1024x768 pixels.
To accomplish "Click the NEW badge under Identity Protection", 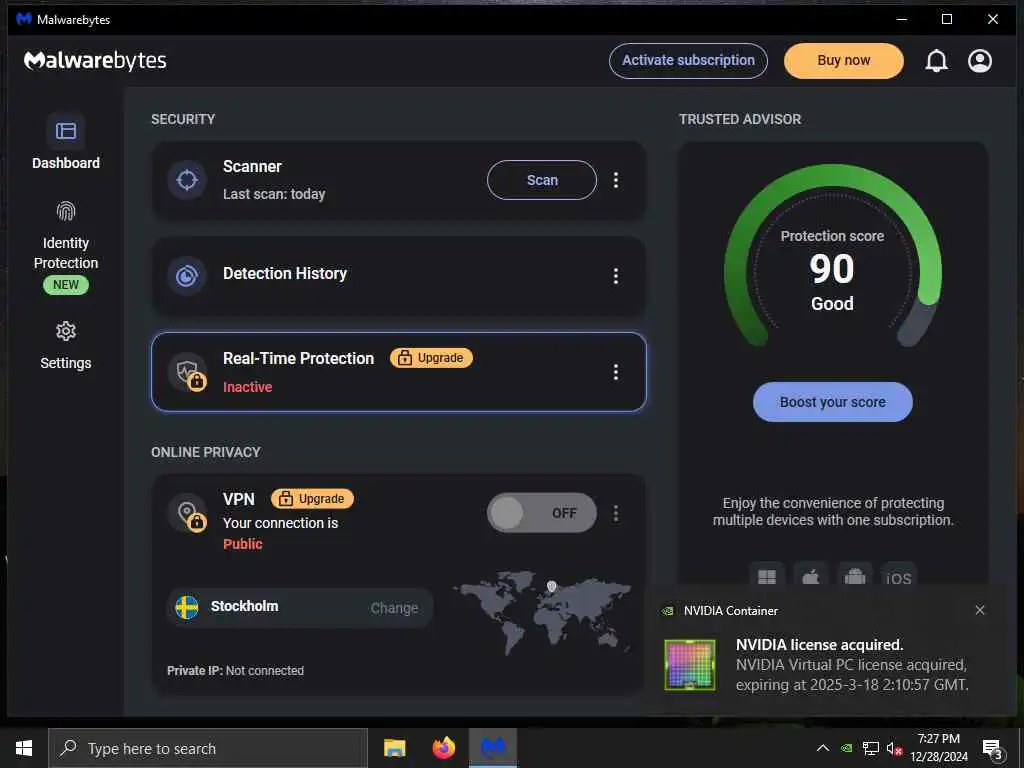I will tap(65, 285).
